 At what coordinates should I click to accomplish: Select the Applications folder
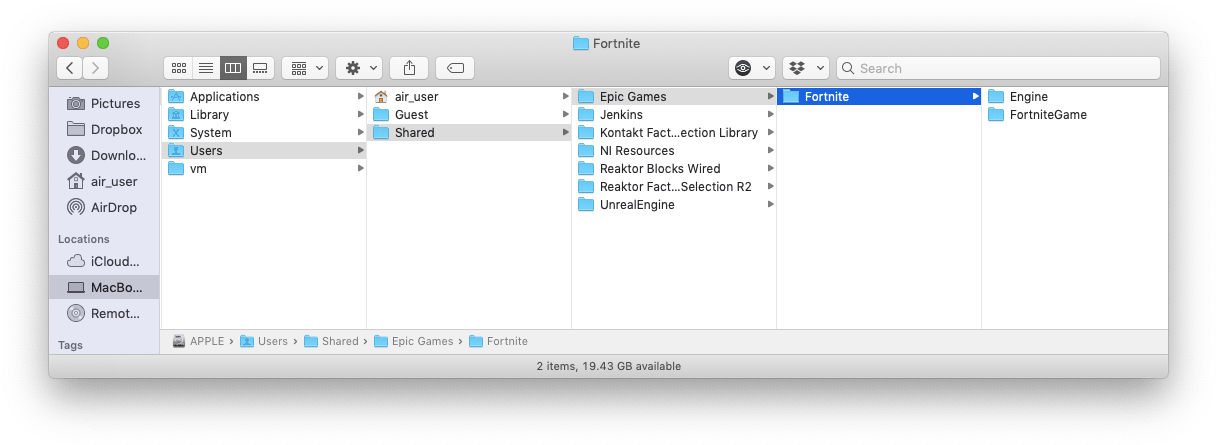pyautogui.click(x=264, y=96)
